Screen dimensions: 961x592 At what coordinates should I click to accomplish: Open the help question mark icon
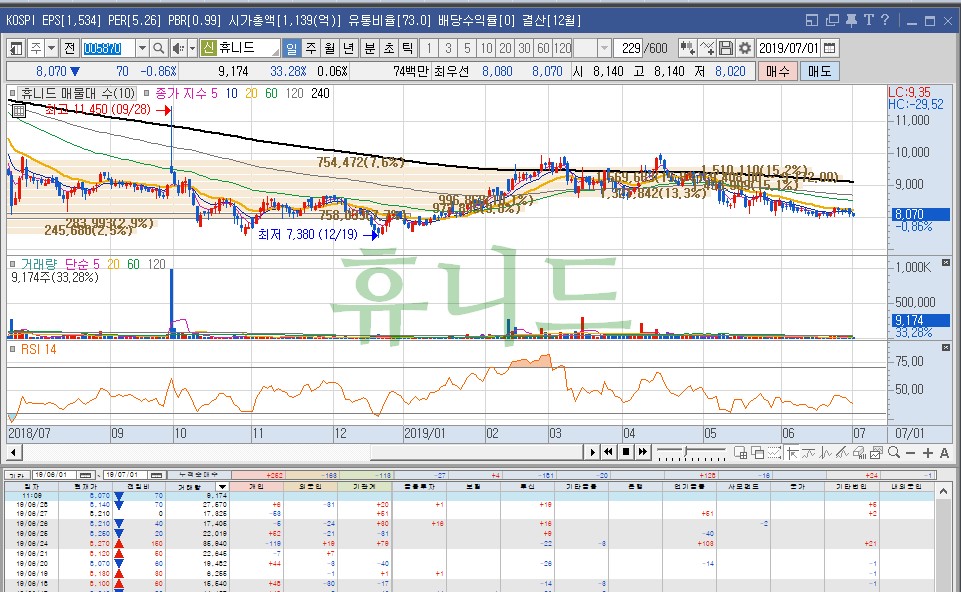[884, 20]
